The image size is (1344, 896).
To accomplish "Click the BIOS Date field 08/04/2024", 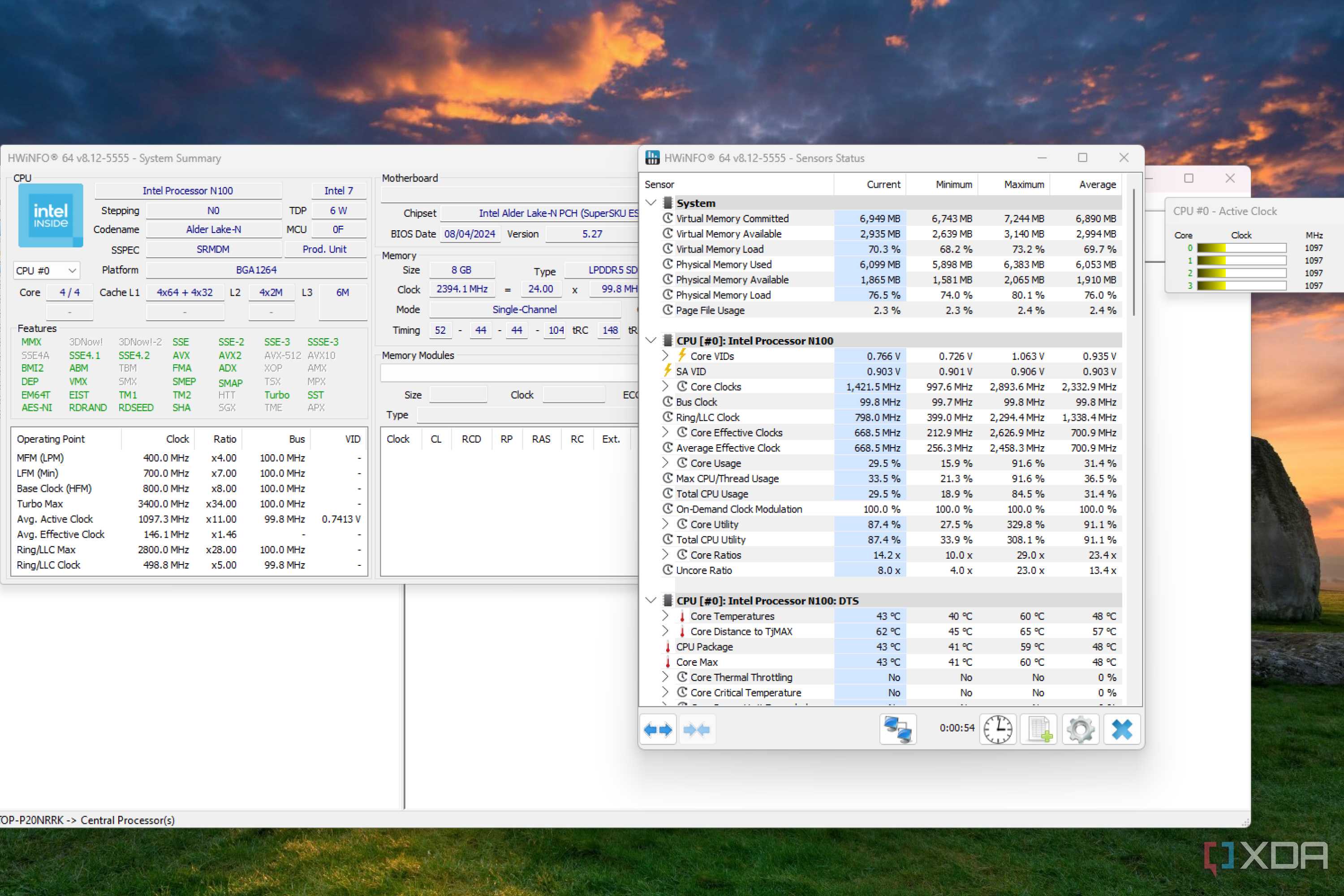I will [470, 234].
